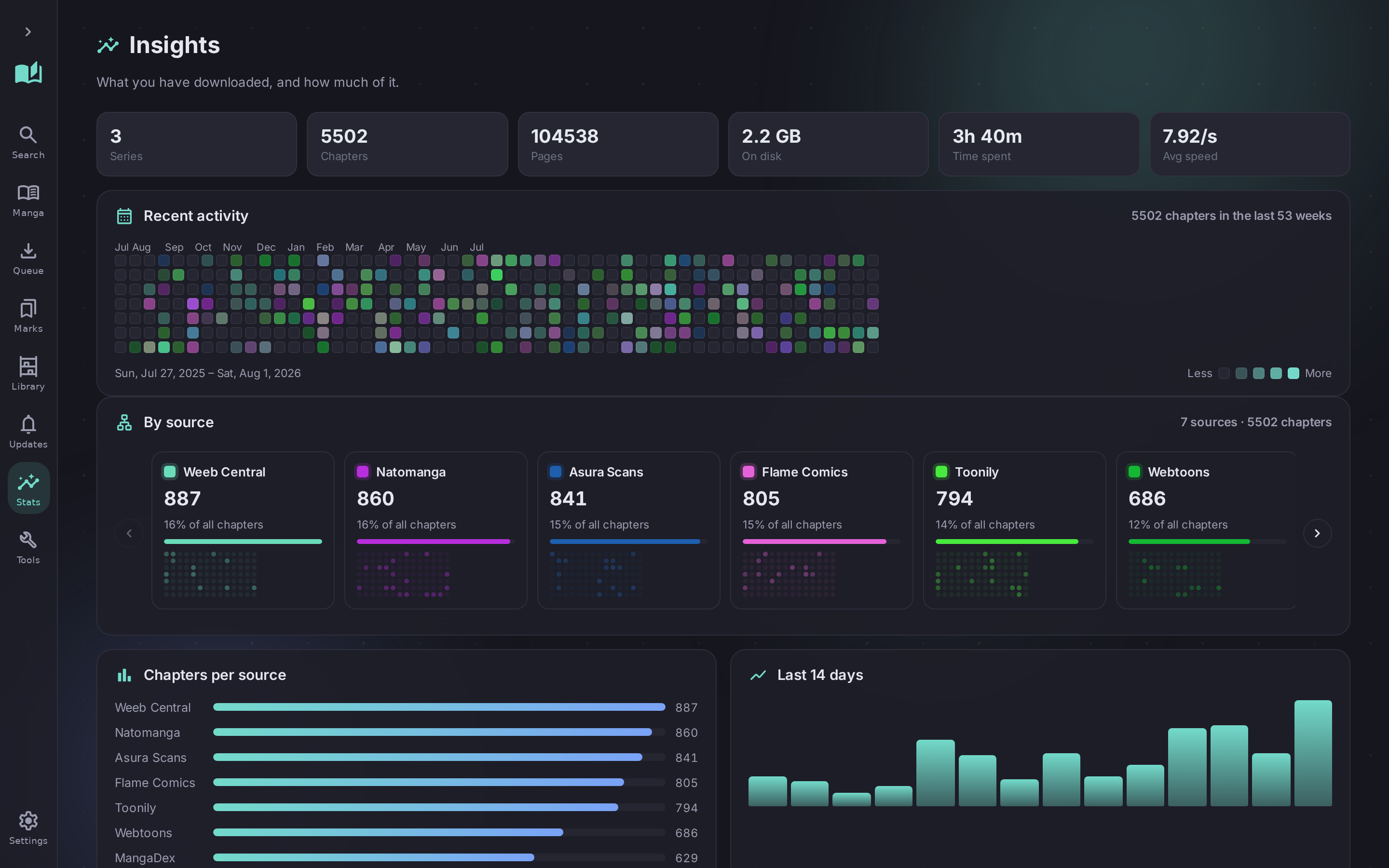
Task: Click the Toonily green progress bar in card
Action: pos(1007,542)
